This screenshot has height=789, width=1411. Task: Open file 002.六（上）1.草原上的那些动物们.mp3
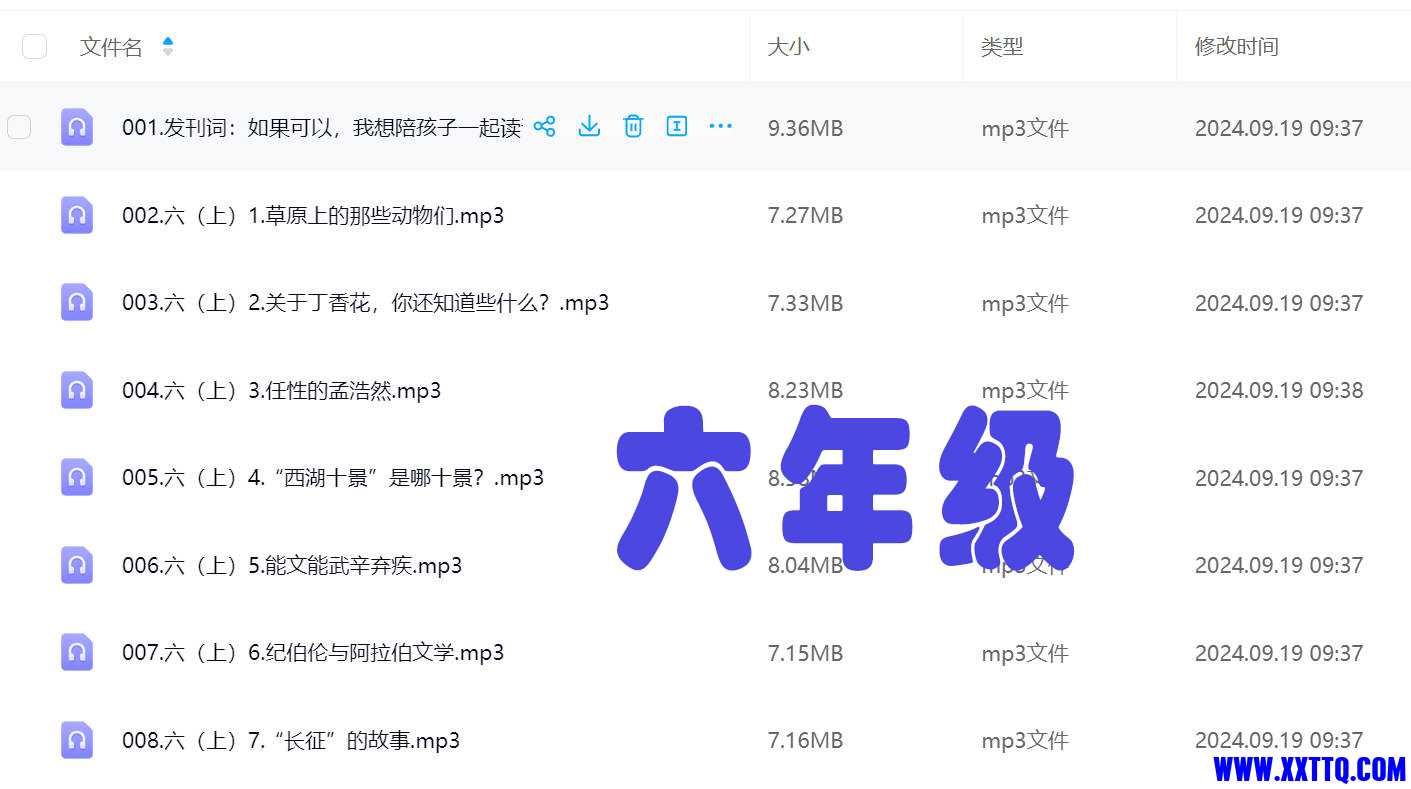tap(313, 215)
